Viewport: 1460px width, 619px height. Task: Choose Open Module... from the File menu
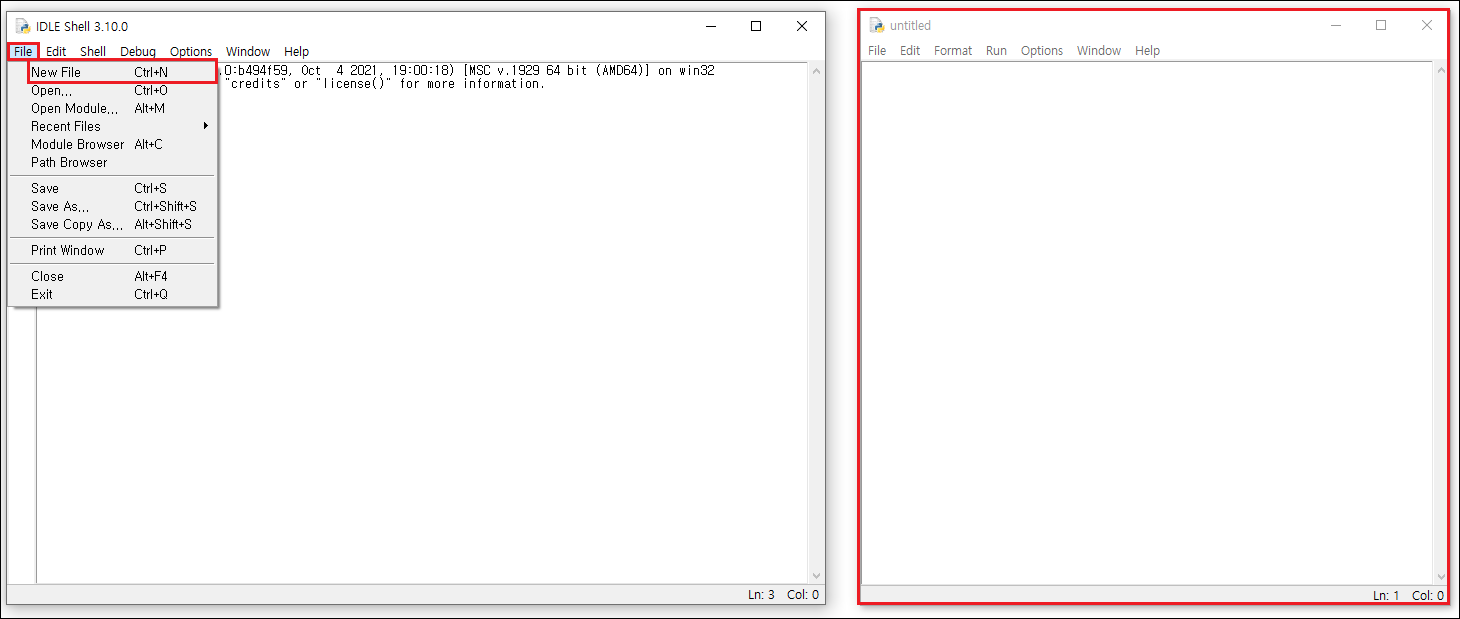113,108
